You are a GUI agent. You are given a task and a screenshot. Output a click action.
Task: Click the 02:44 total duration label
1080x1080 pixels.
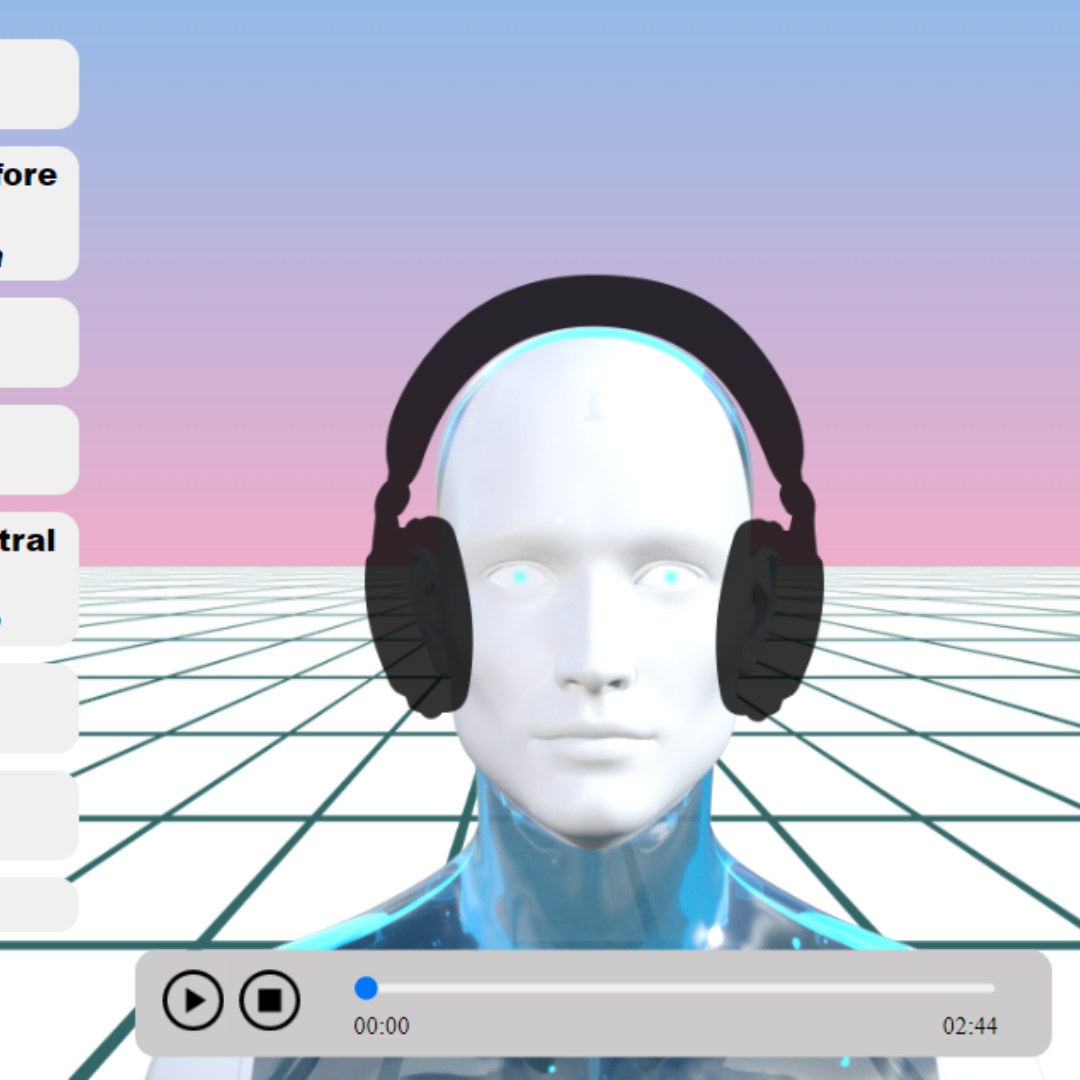(969, 1026)
